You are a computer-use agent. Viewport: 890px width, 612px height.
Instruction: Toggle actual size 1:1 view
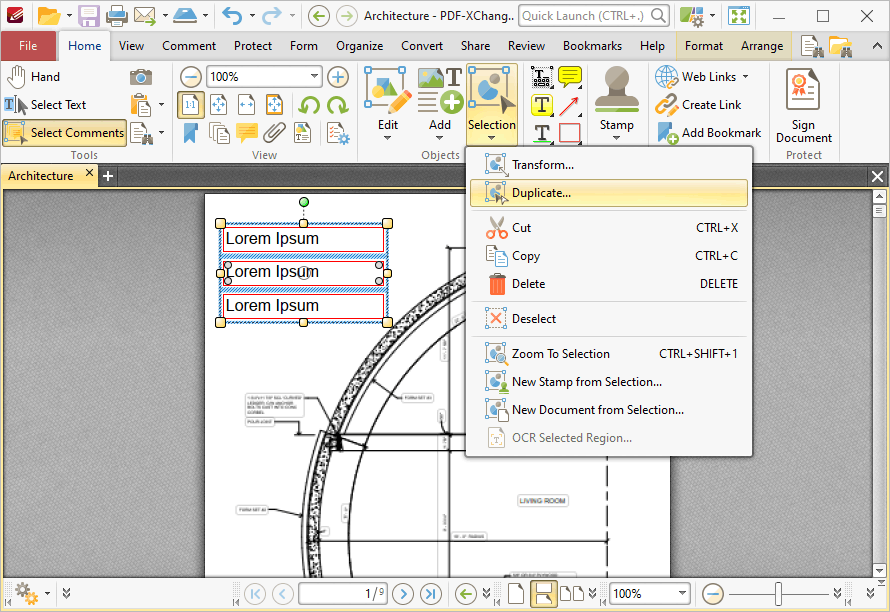point(190,105)
